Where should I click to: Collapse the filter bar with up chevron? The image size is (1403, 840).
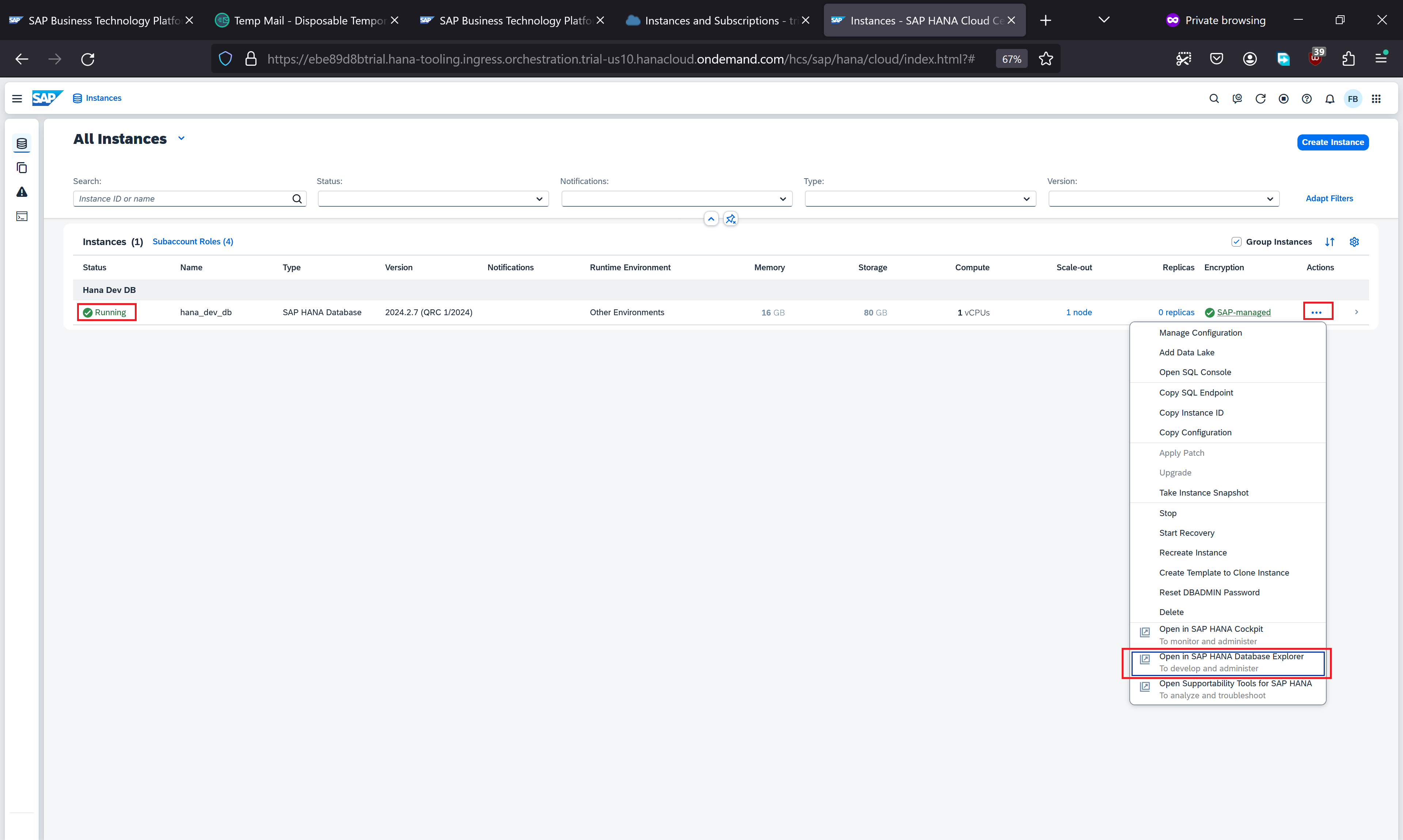click(711, 218)
